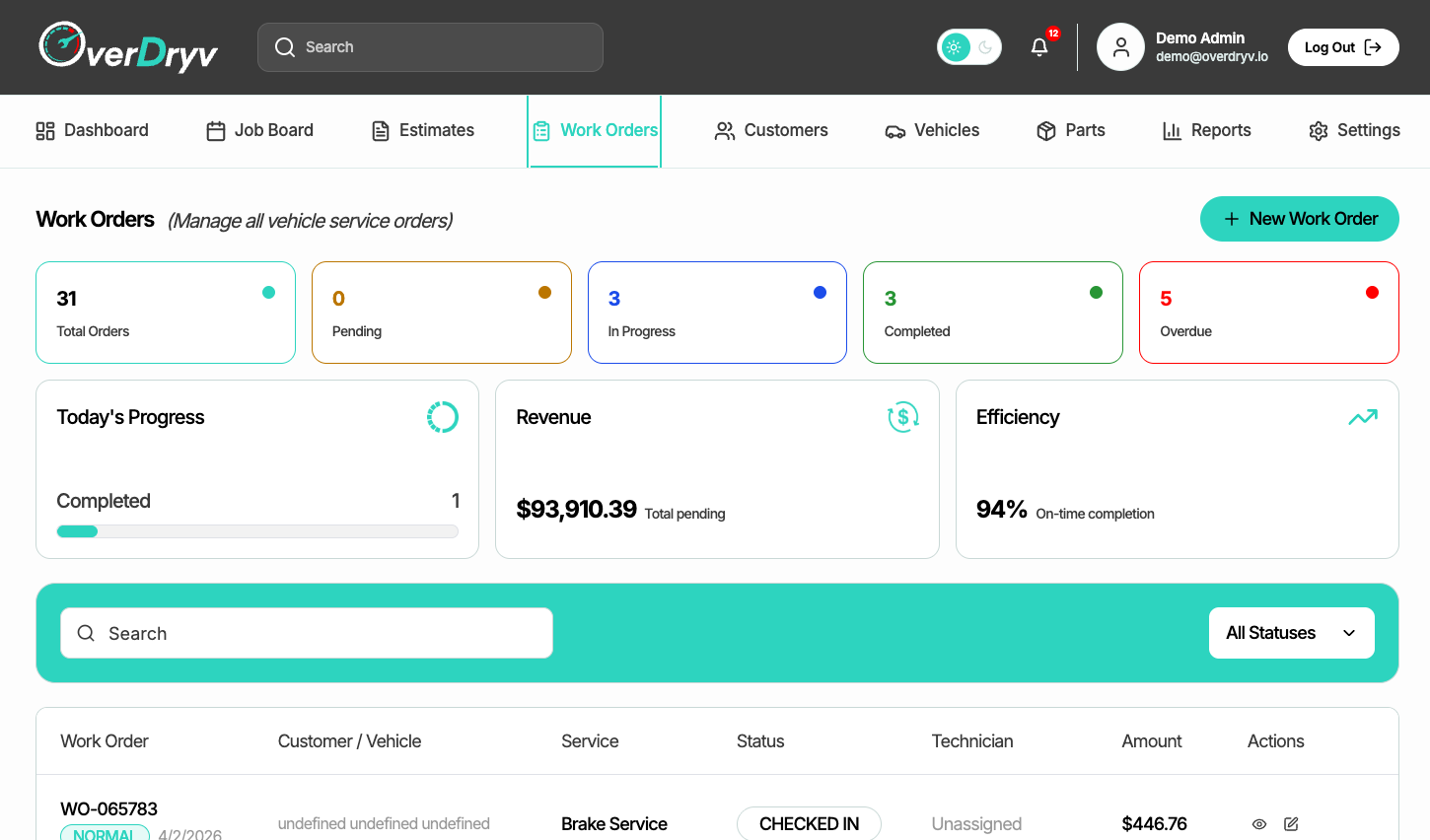This screenshot has height=840, width=1430.
Task: Edit work order WO-065783 pencil icon
Action: [1291, 824]
